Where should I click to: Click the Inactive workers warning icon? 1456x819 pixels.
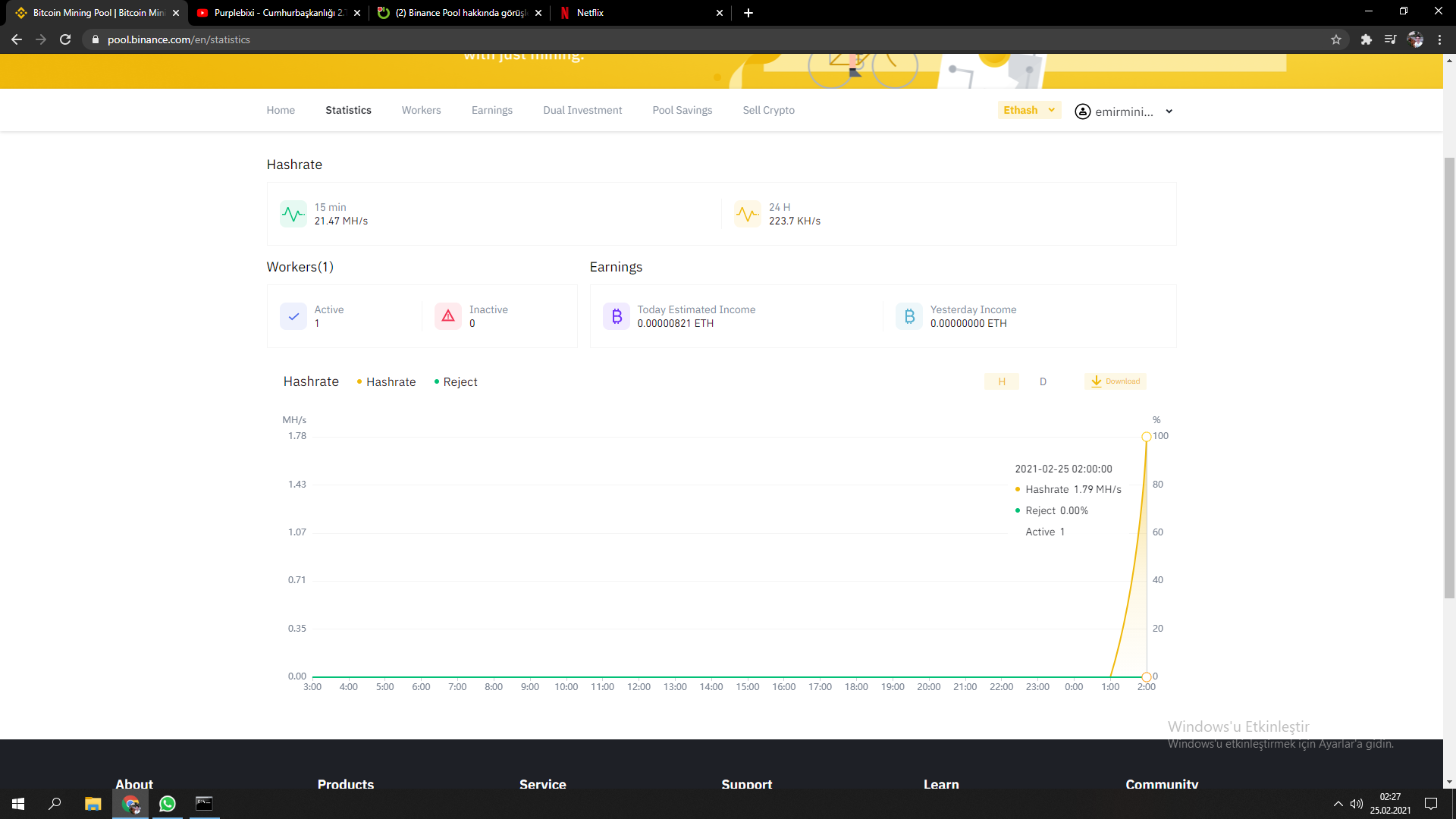point(448,316)
